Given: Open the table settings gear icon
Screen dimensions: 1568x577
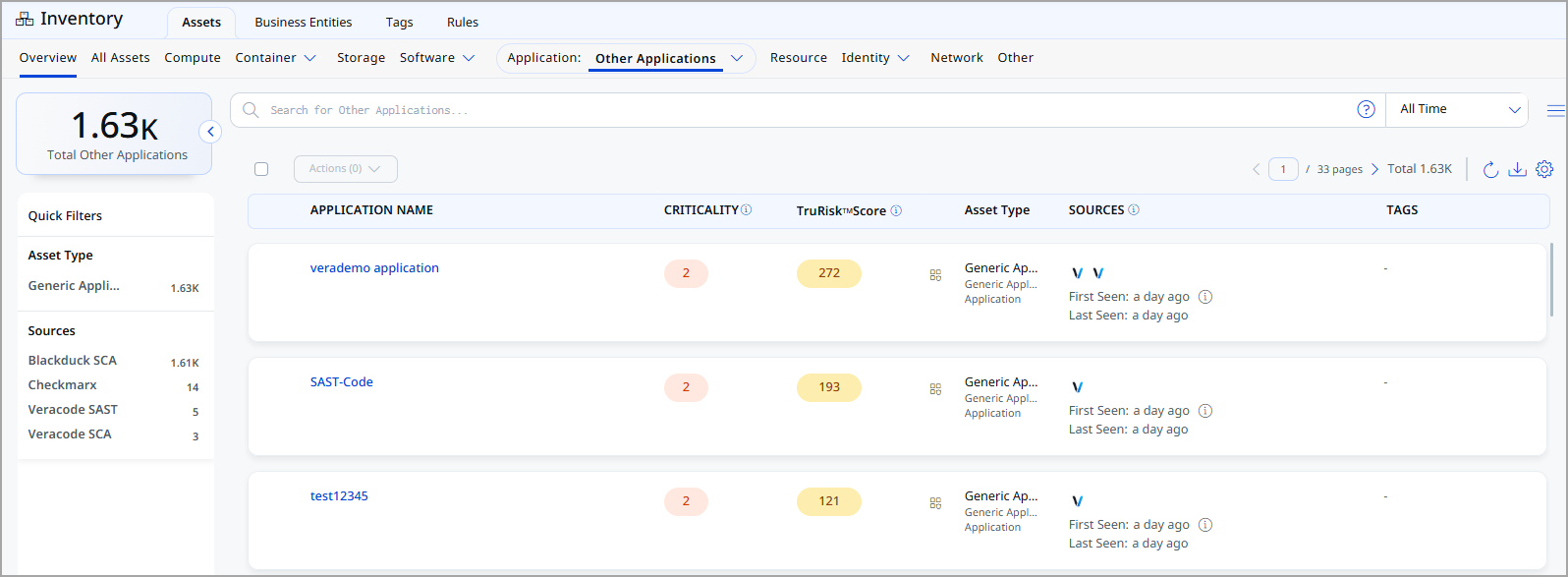Looking at the screenshot, I should (1544, 169).
